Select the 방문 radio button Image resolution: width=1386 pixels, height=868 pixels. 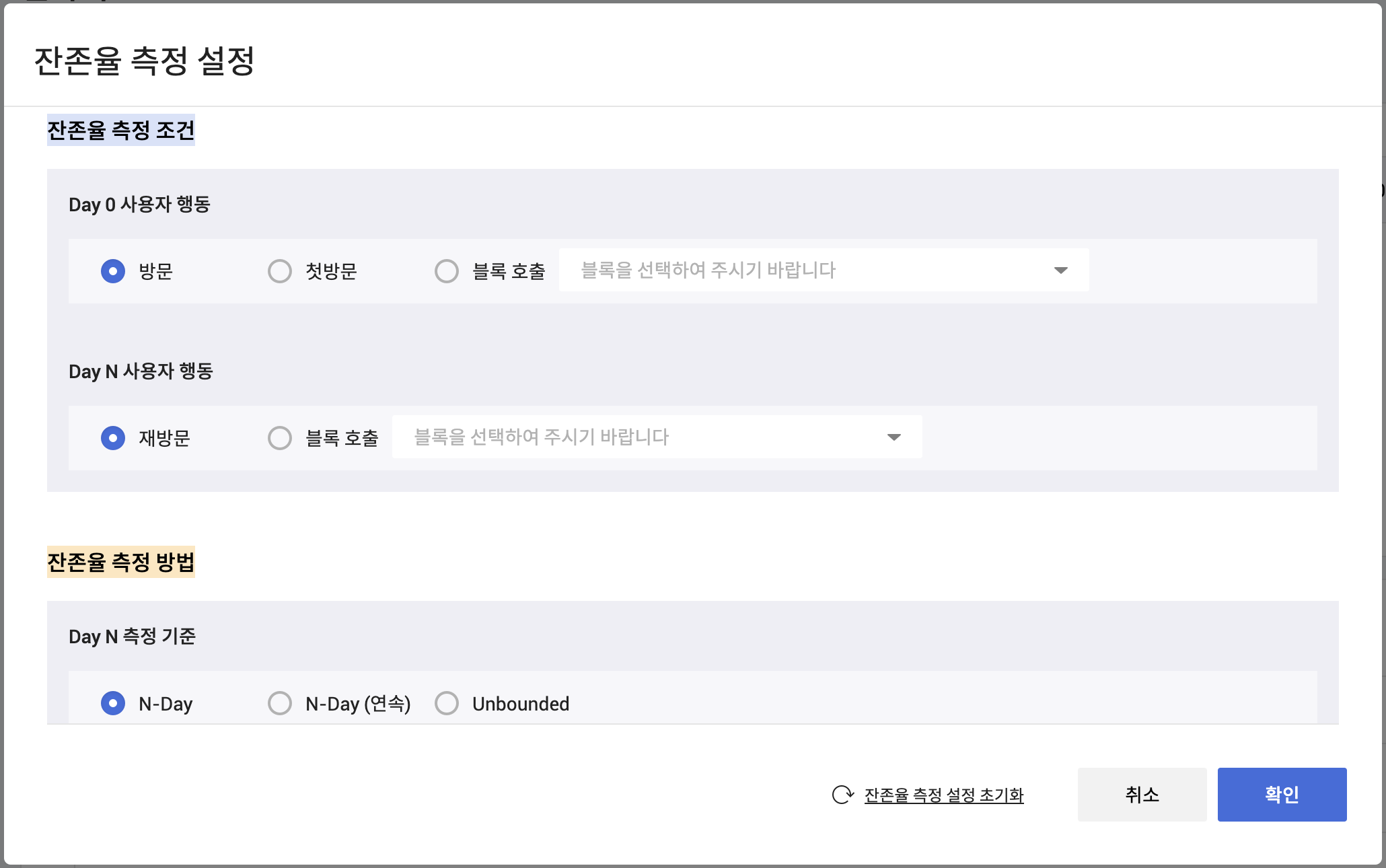(113, 271)
